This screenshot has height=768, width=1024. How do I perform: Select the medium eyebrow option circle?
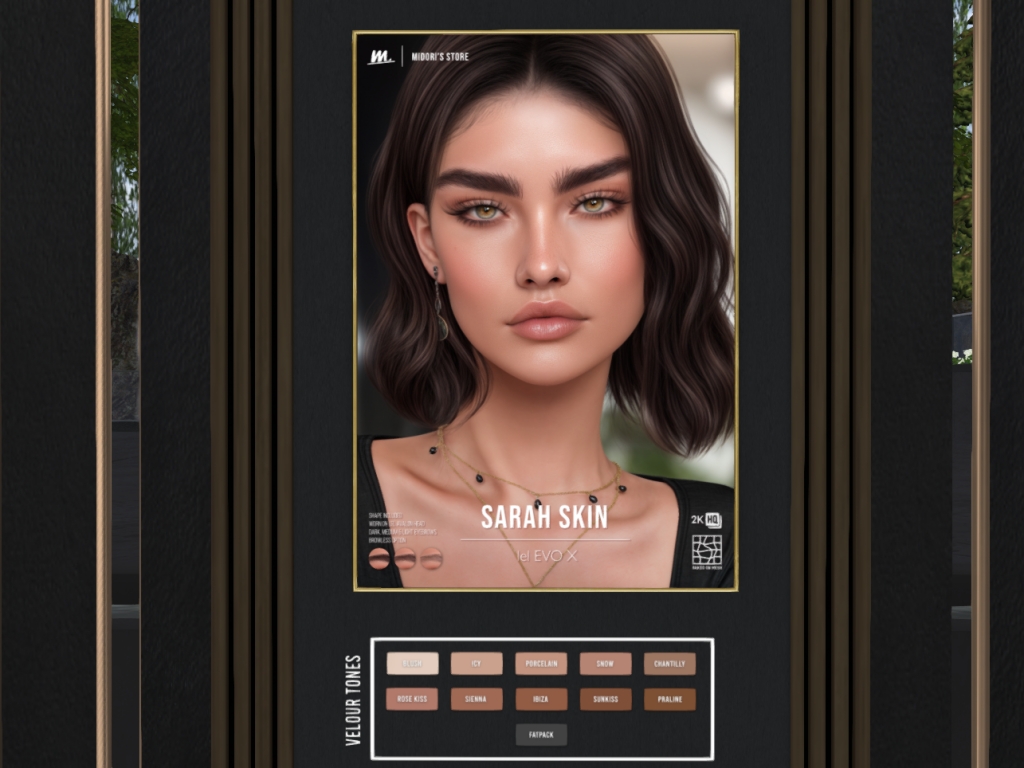405,559
